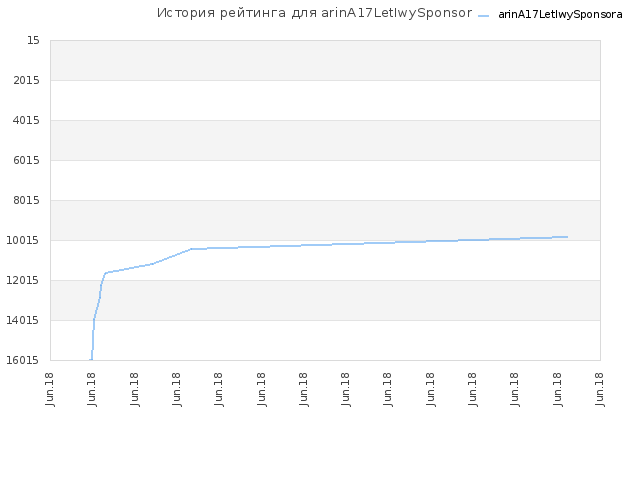Click the right end of the rating line
This screenshot has width=640, height=480.
pos(567,237)
